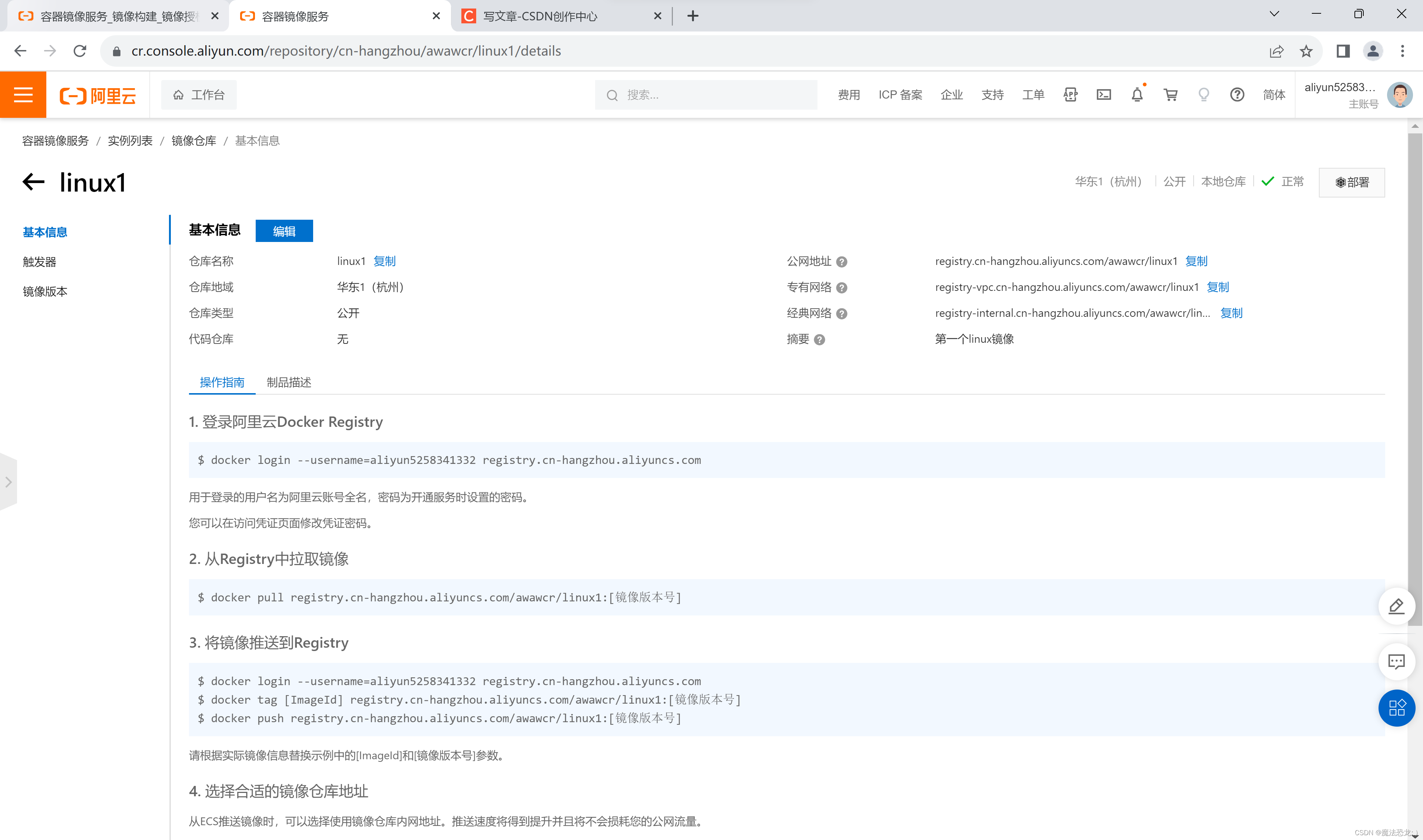Click the 部署 deploy button
Viewport: 1423px width, 840px height.
(1351, 182)
